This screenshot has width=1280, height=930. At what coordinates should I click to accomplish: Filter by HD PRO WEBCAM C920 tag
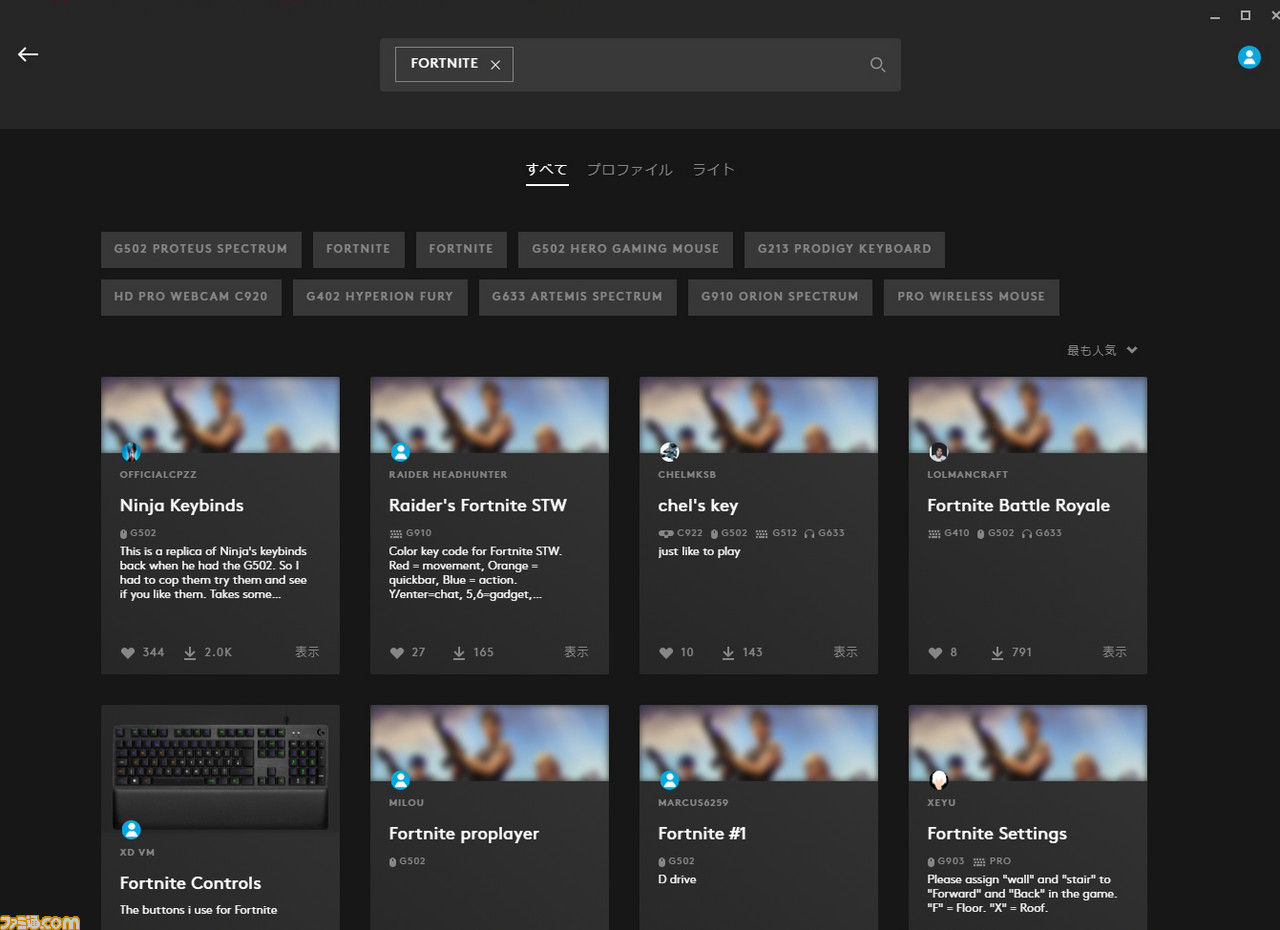191,297
